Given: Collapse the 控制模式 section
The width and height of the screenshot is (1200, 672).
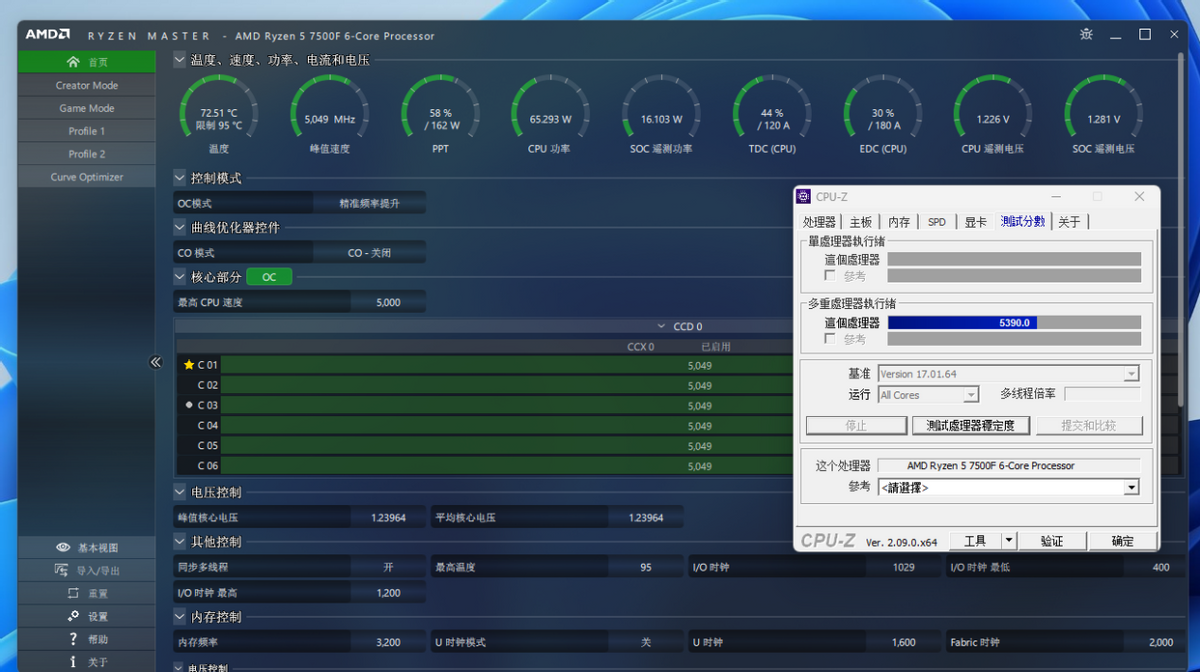Looking at the screenshot, I should coord(180,178).
